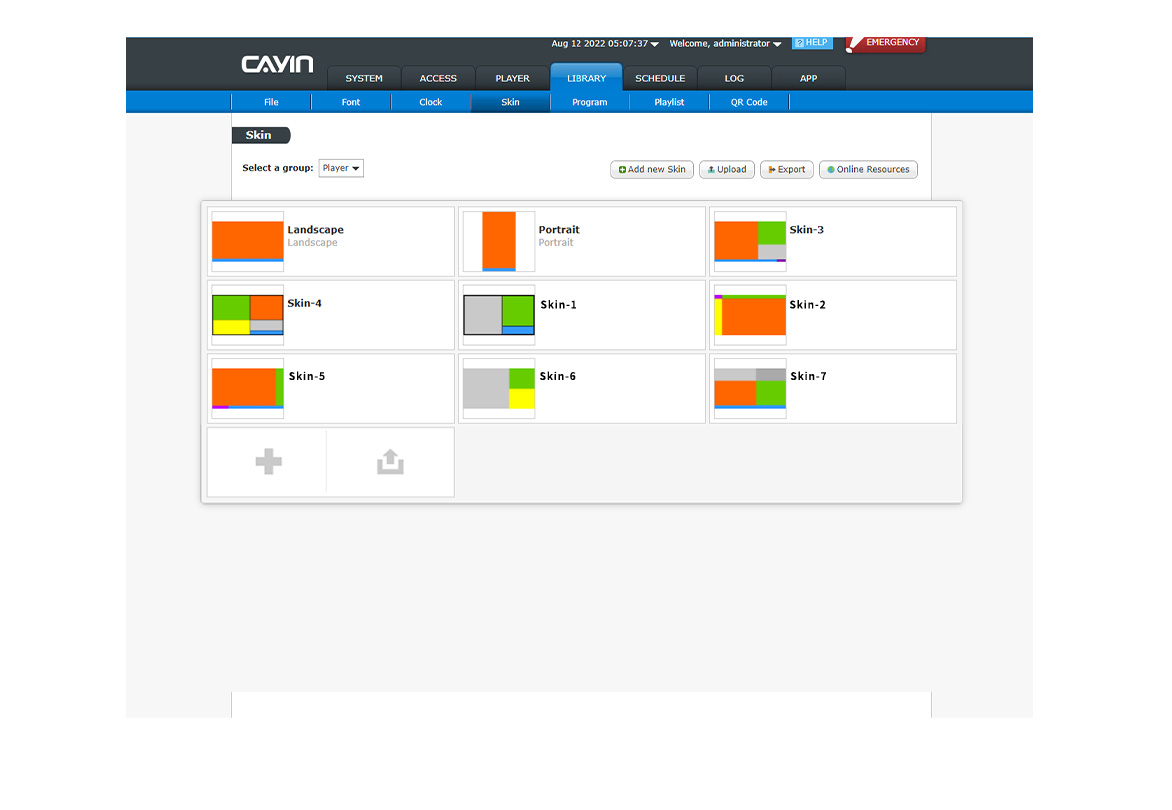Click the Export button
The image size is (1172, 810).
click(786, 170)
